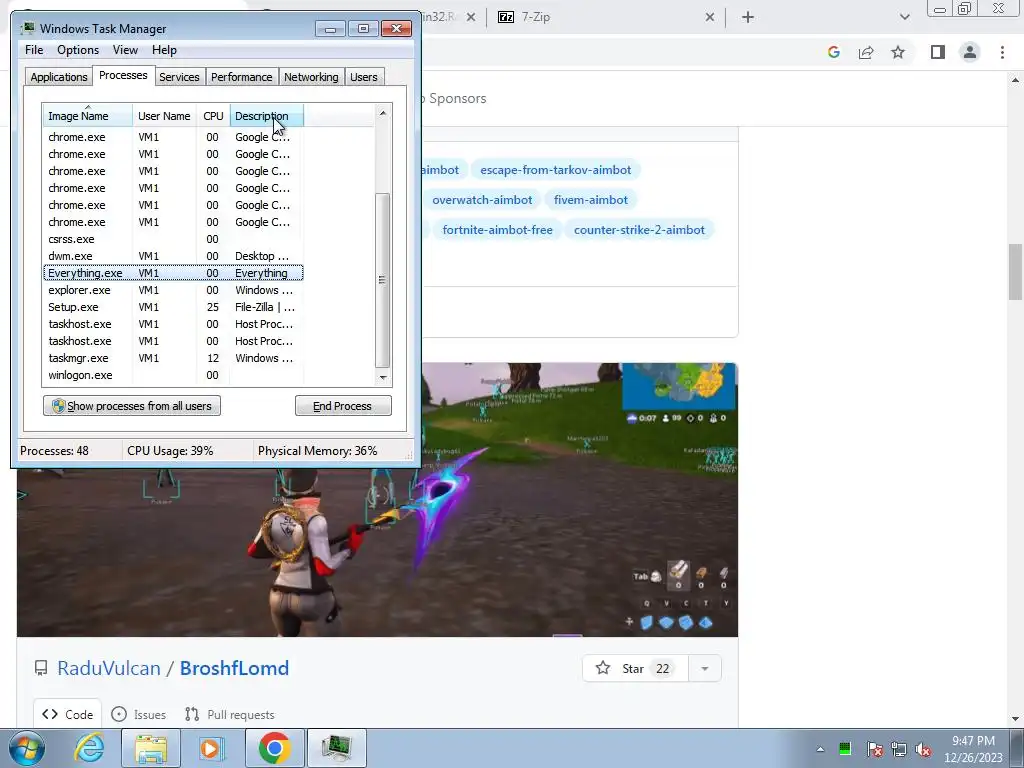The height and width of the screenshot is (768, 1024).
Task: Star the BroshfLomd repository
Action: click(635, 668)
